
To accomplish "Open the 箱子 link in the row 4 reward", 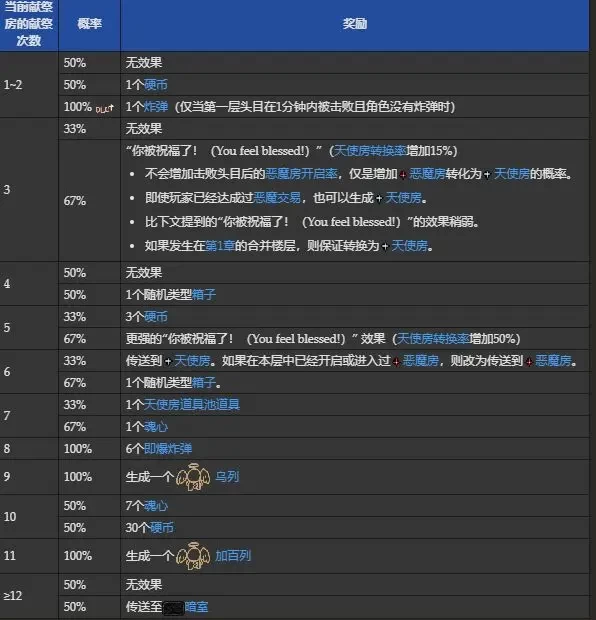I will pos(204,295).
